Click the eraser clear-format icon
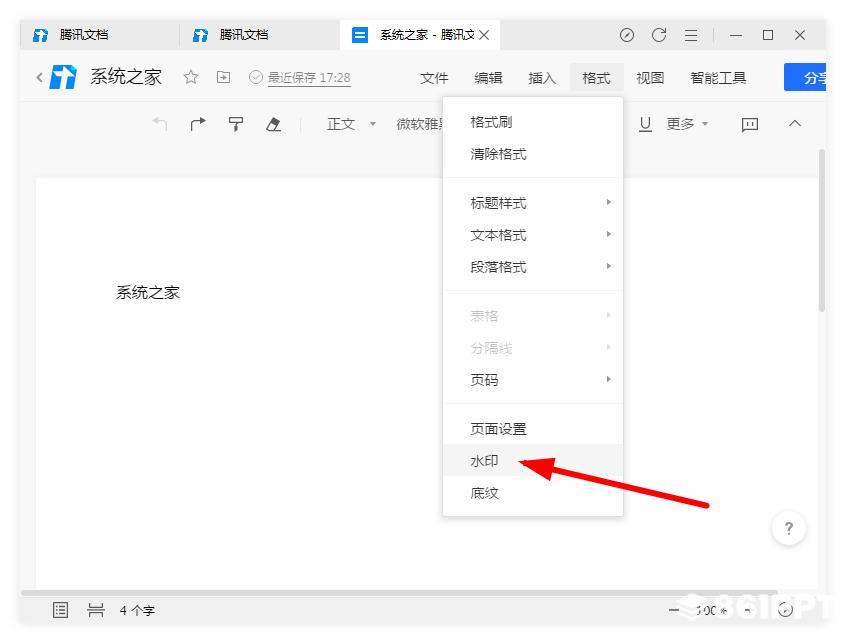The width and height of the screenshot is (846, 641). pos(274,124)
